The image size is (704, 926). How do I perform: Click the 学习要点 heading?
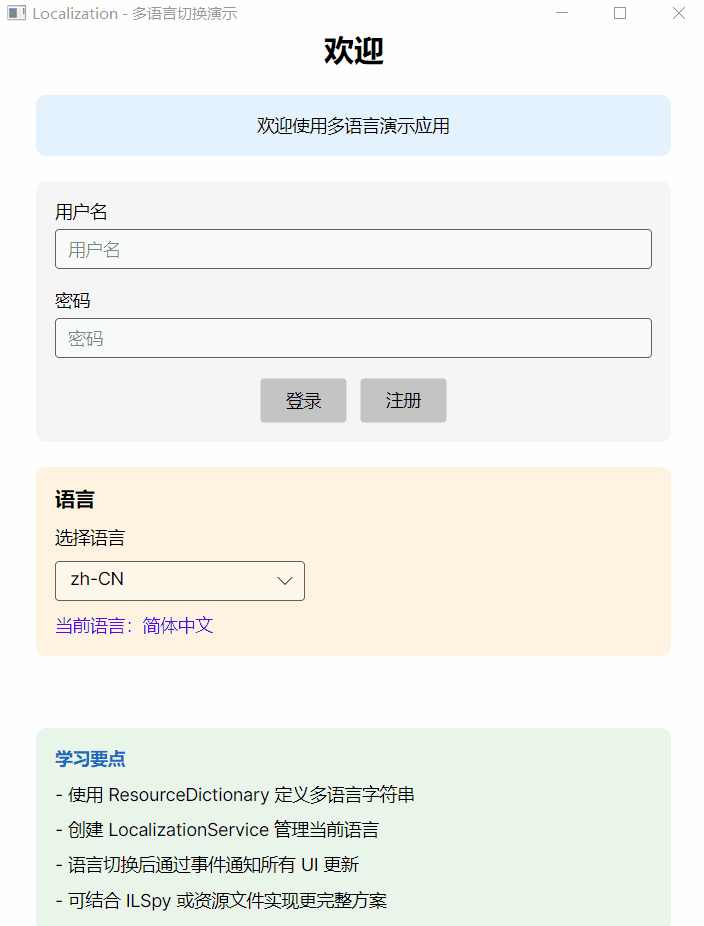[90, 759]
